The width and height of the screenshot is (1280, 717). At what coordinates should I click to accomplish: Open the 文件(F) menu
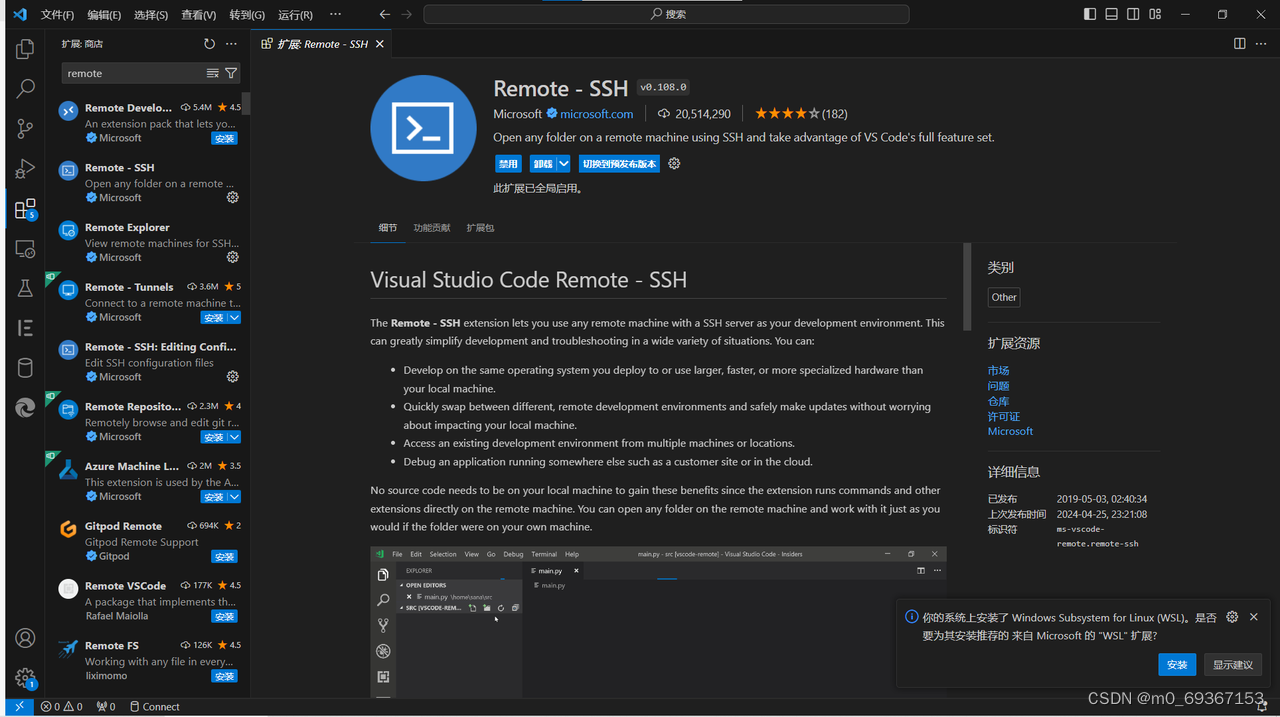pyautogui.click(x=57, y=15)
